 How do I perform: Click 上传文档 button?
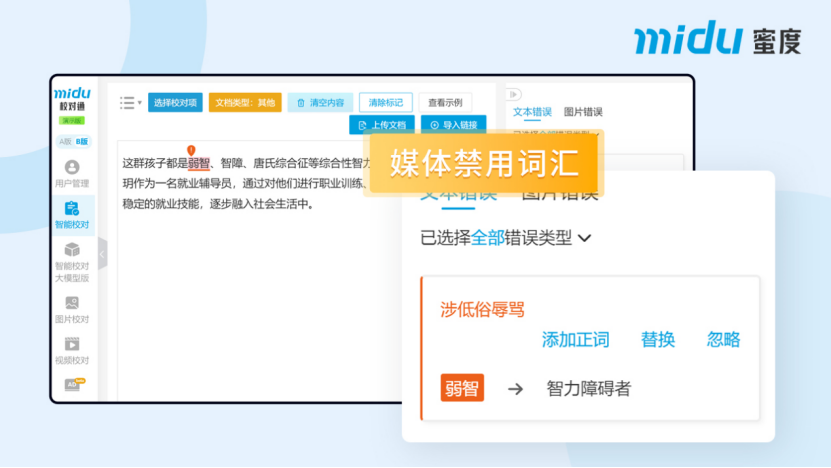382,125
